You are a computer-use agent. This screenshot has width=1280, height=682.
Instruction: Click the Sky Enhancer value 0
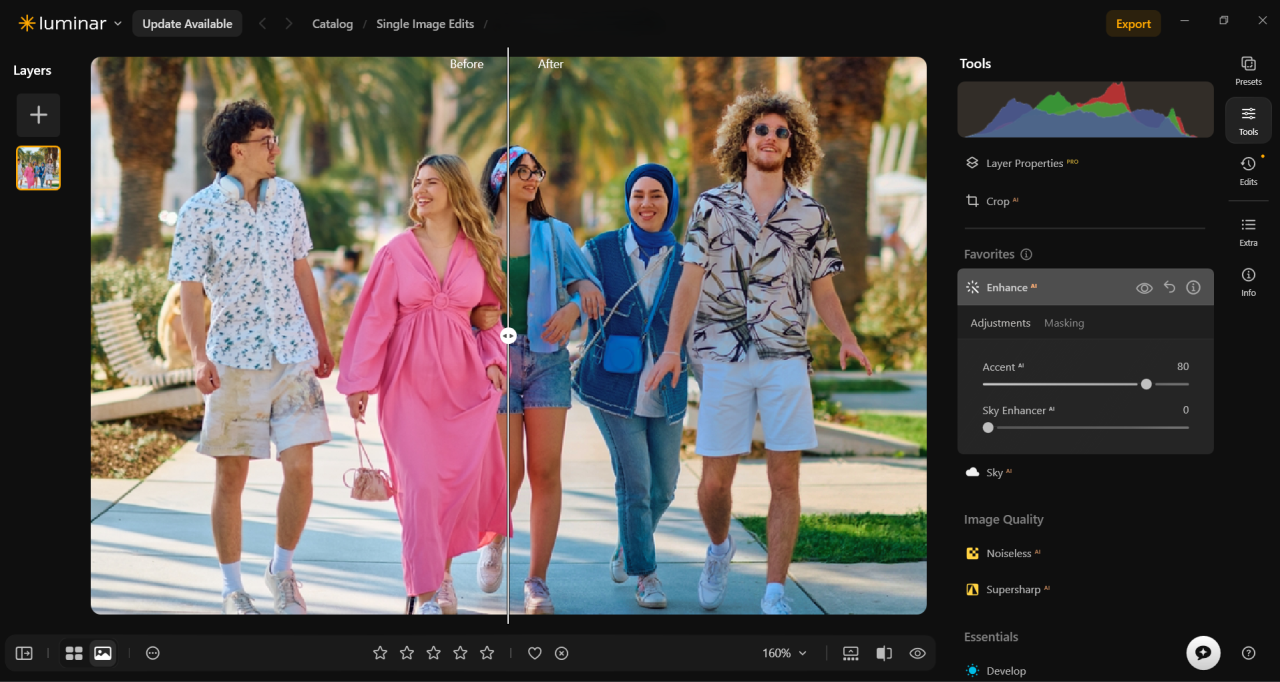[1186, 410]
